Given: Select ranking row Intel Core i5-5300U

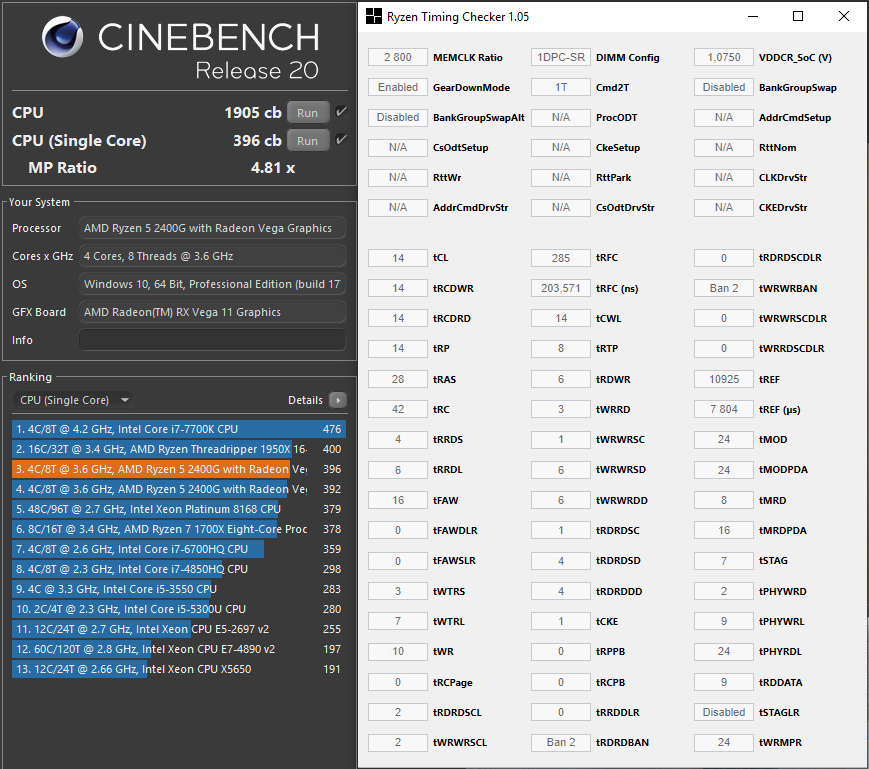Looking at the screenshot, I should click(178, 609).
